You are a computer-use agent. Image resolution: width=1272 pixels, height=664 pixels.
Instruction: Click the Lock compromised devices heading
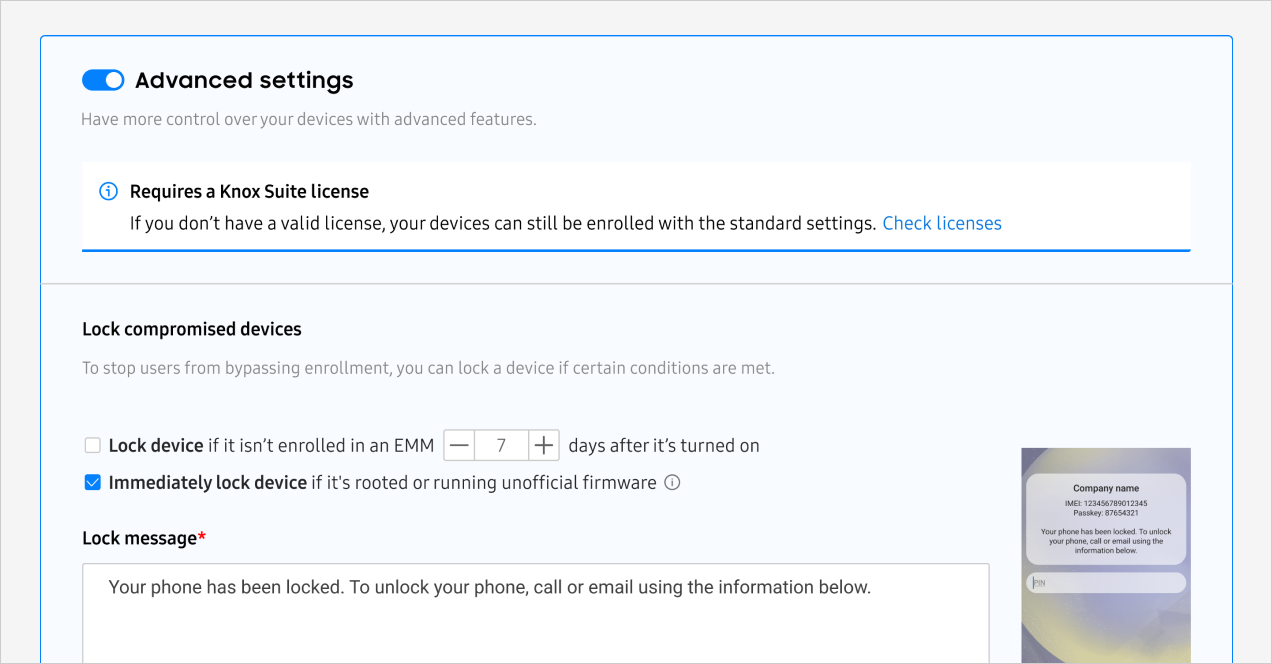click(192, 329)
